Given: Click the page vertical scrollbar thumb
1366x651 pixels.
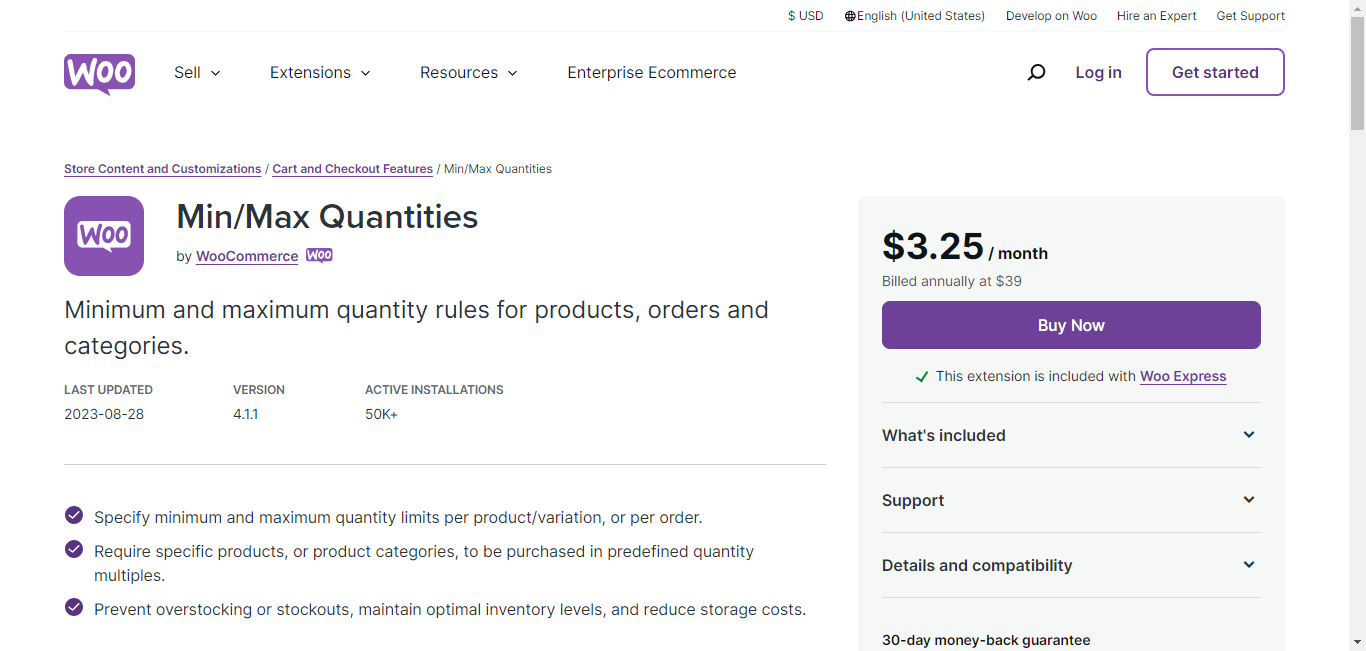Looking at the screenshot, I should [1357, 73].
